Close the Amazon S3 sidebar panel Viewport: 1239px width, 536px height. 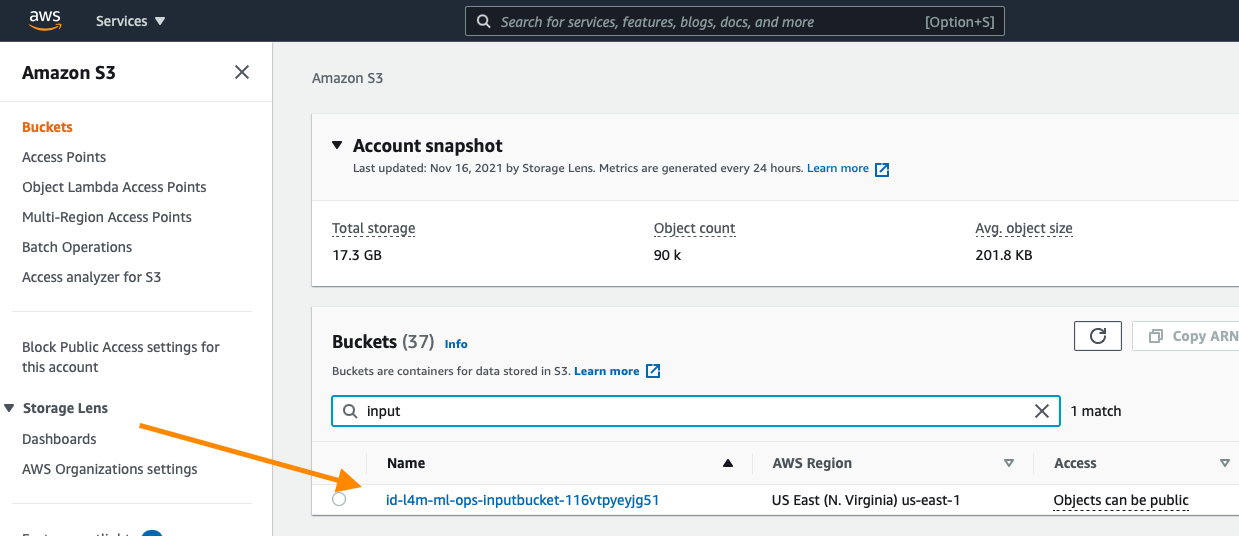click(x=242, y=72)
